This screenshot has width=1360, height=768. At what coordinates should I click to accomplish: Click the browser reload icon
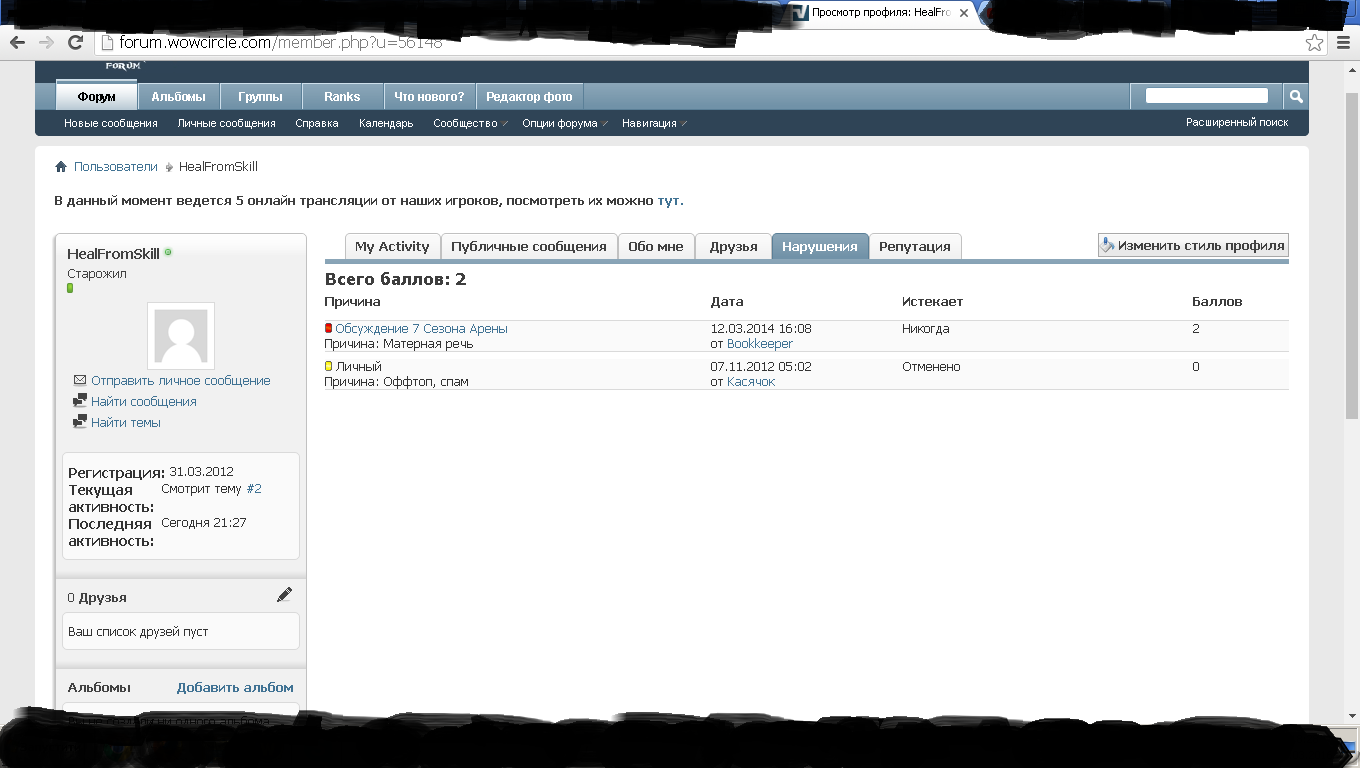point(75,42)
